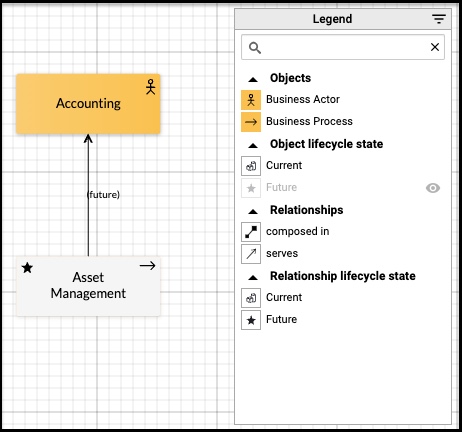
Task: Click Future star under Relationship lifecycle state
Action: coord(251,320)
